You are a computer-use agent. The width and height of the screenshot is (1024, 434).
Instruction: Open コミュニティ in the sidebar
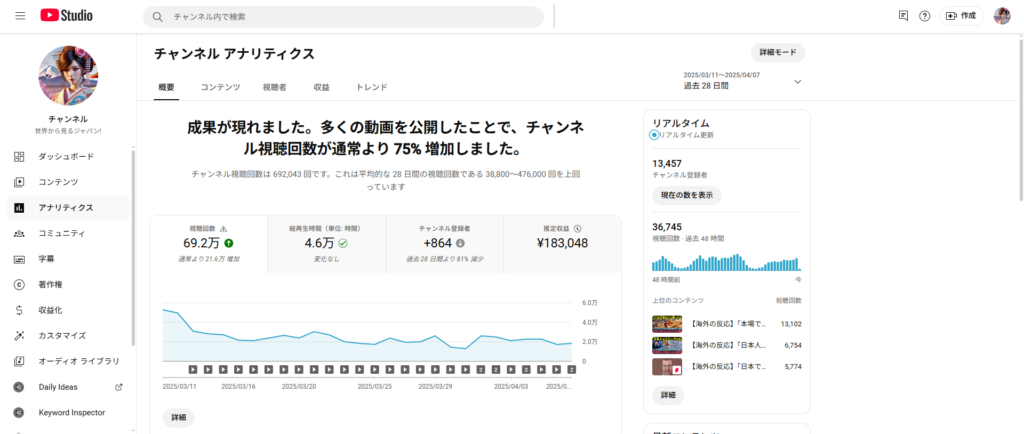coord(61,233)
